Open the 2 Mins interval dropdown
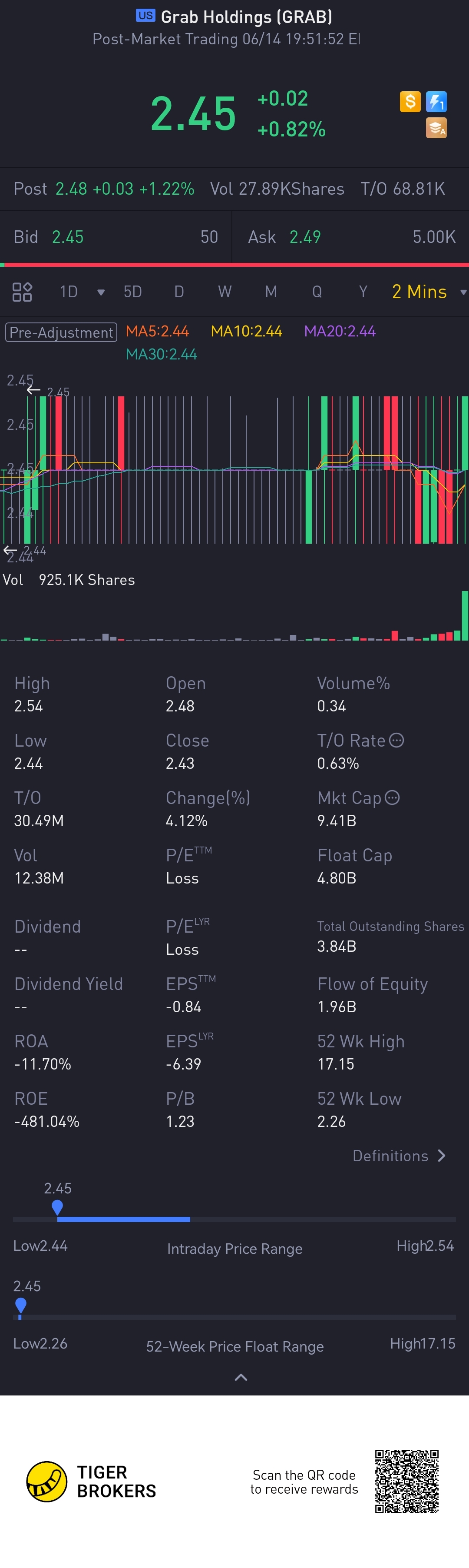The height and width of the screenshot is (1568, 469). (x=428, y=292)
